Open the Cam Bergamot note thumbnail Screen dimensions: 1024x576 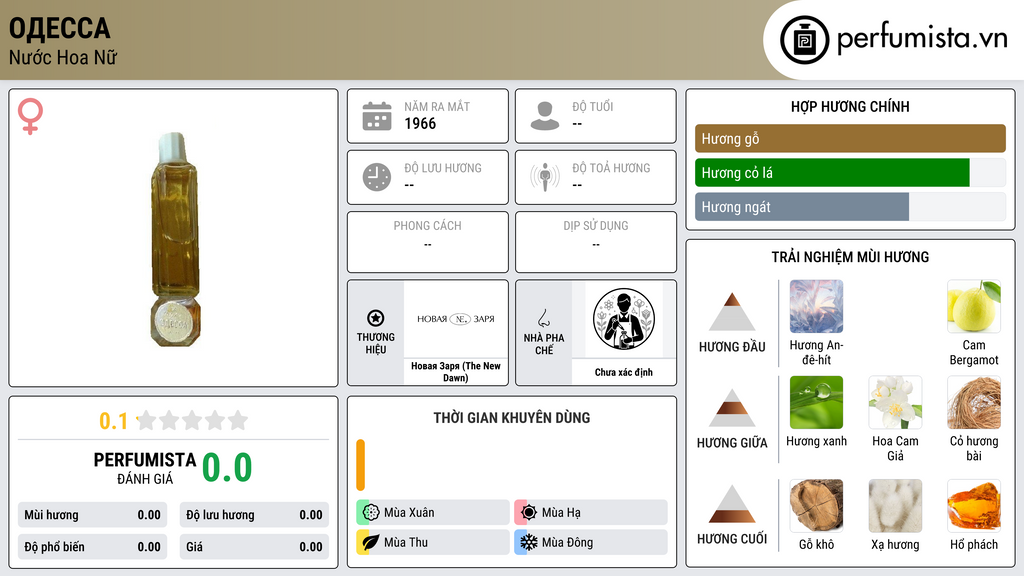coord(974,306)
